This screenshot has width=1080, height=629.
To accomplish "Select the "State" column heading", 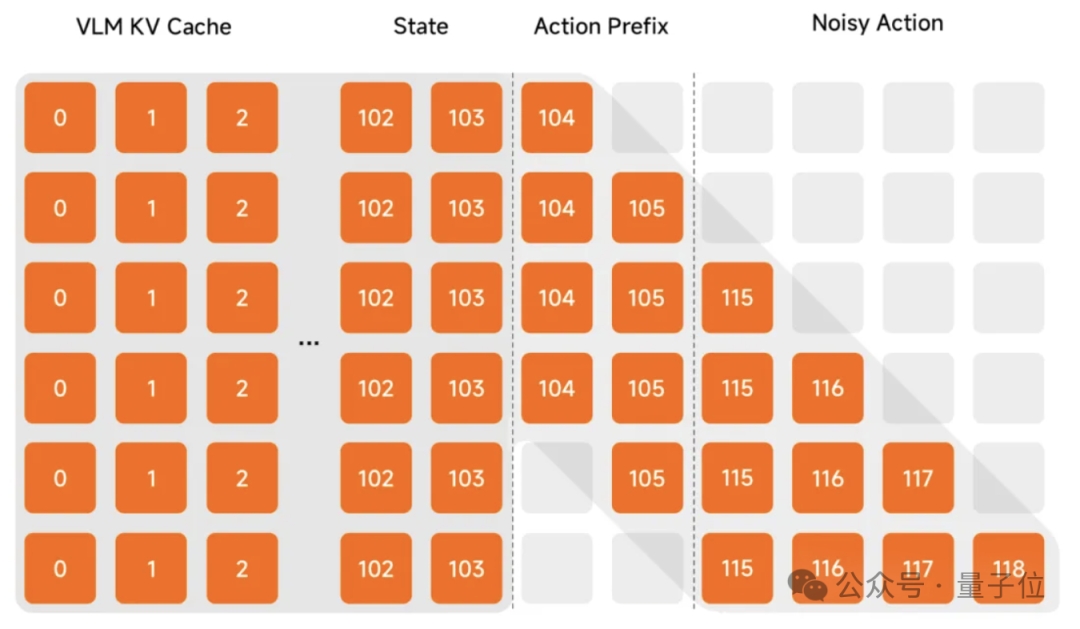I will tap(420, 26).
